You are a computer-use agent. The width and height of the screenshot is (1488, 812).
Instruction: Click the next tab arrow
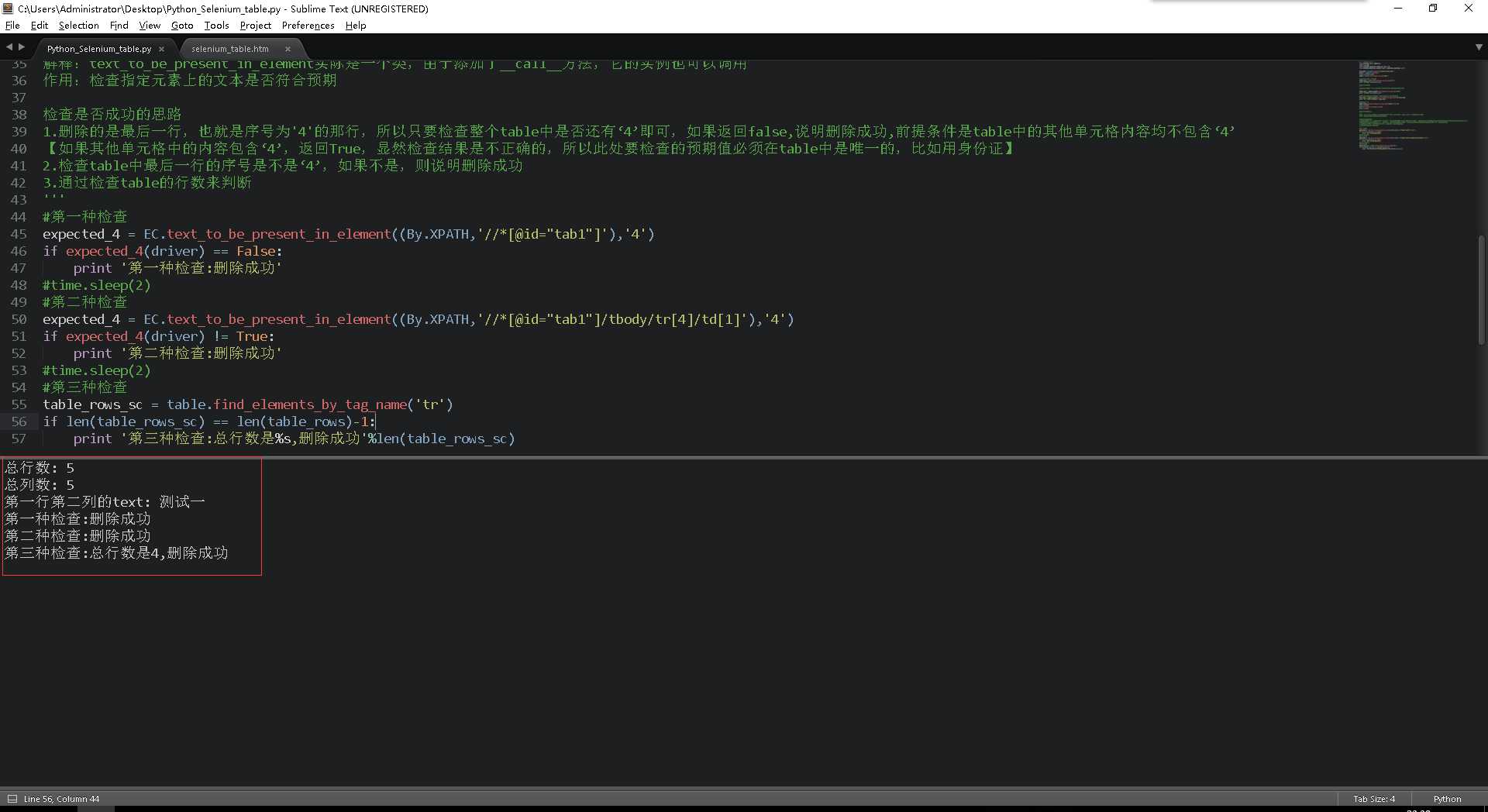pos(22,47)
